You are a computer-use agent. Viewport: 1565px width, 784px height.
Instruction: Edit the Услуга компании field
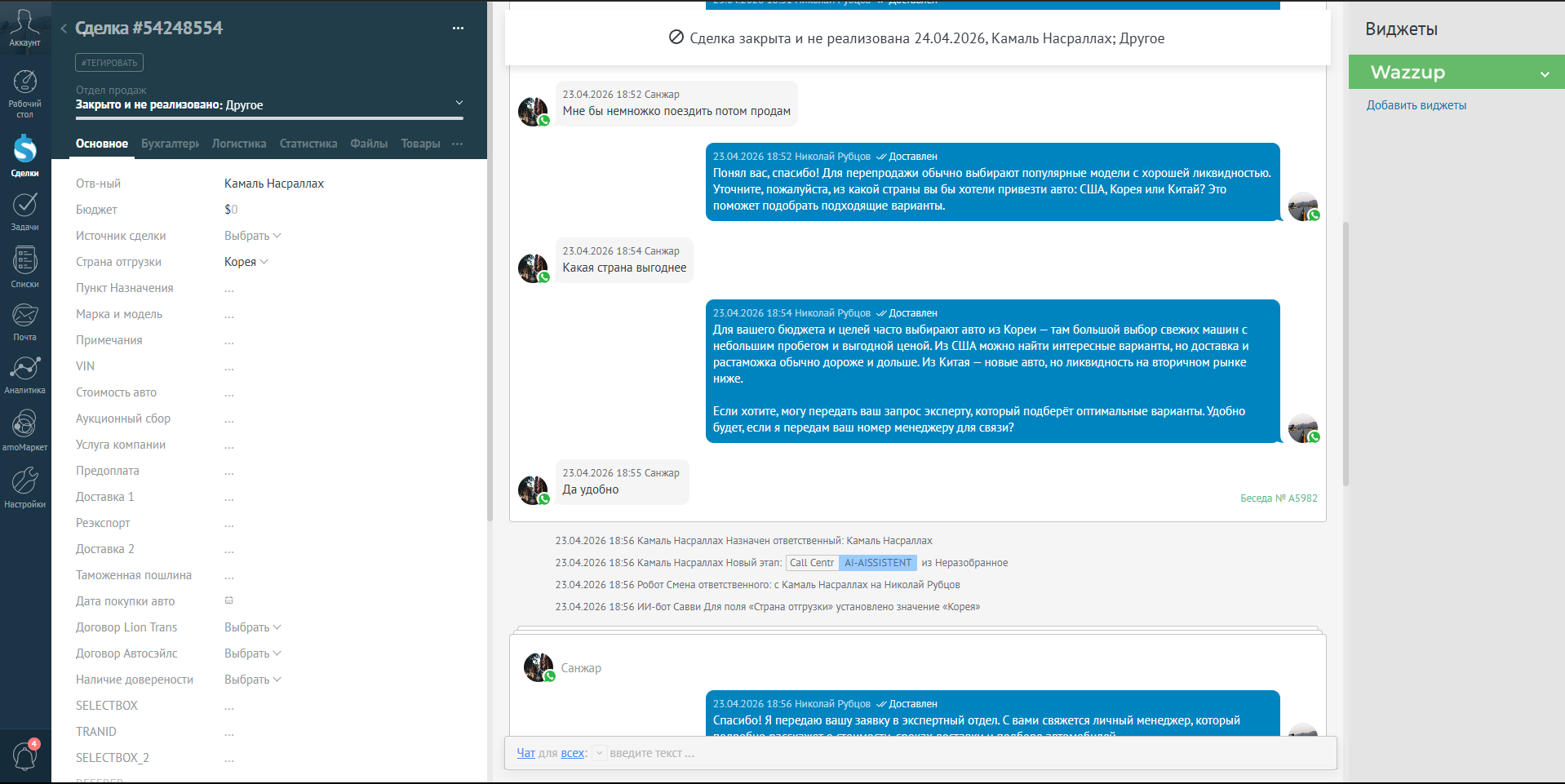coord(229,445)
